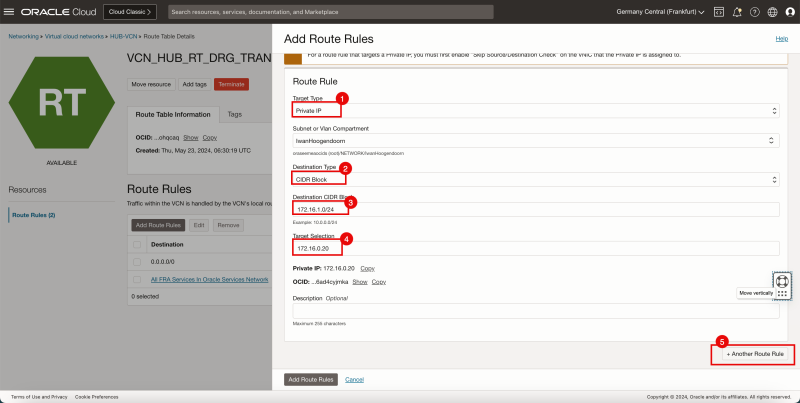Select Route Rules (2) in Resources
This screenshot has height=403, width=800.
33,215
